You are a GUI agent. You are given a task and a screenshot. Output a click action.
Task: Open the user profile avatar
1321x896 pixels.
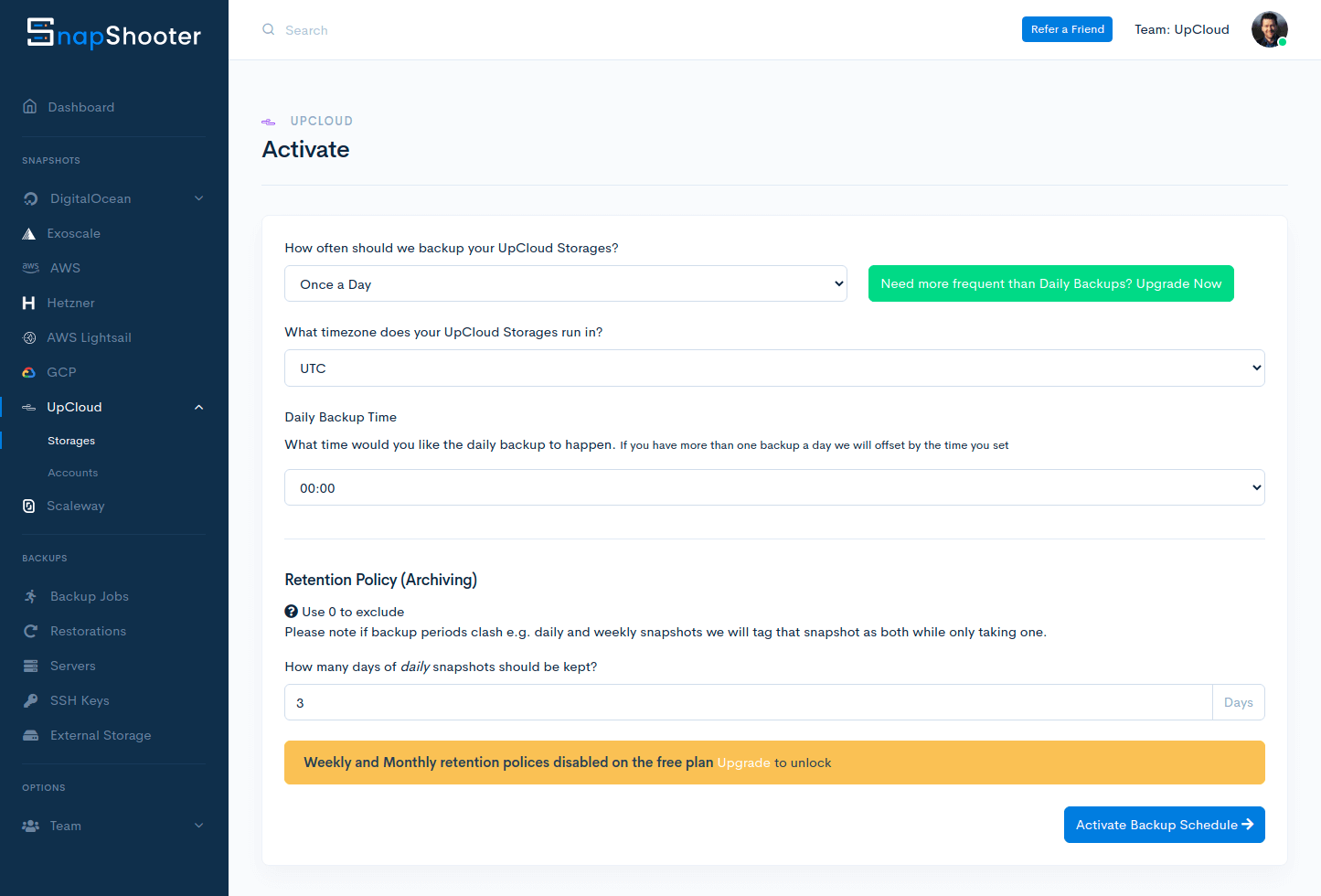click(1269, 29)
